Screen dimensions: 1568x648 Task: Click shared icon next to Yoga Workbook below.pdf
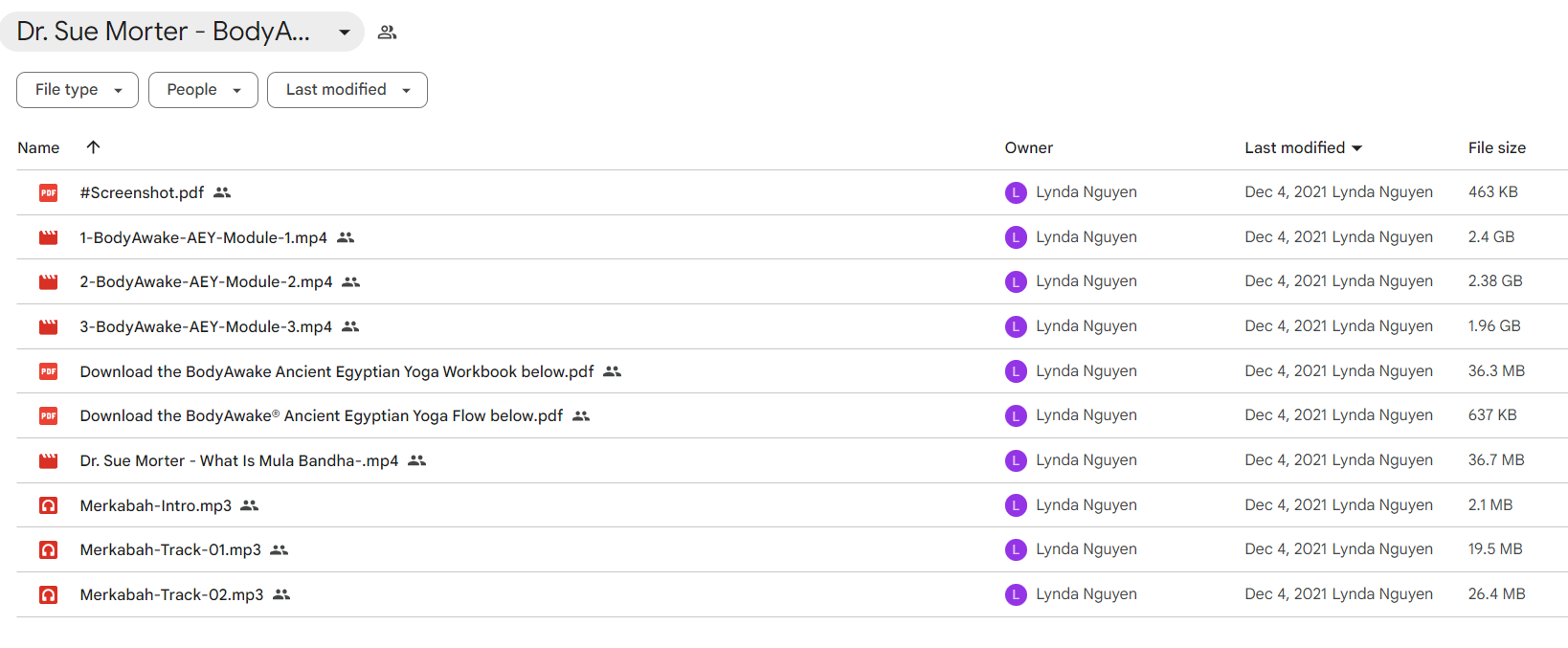coord(613,371)
